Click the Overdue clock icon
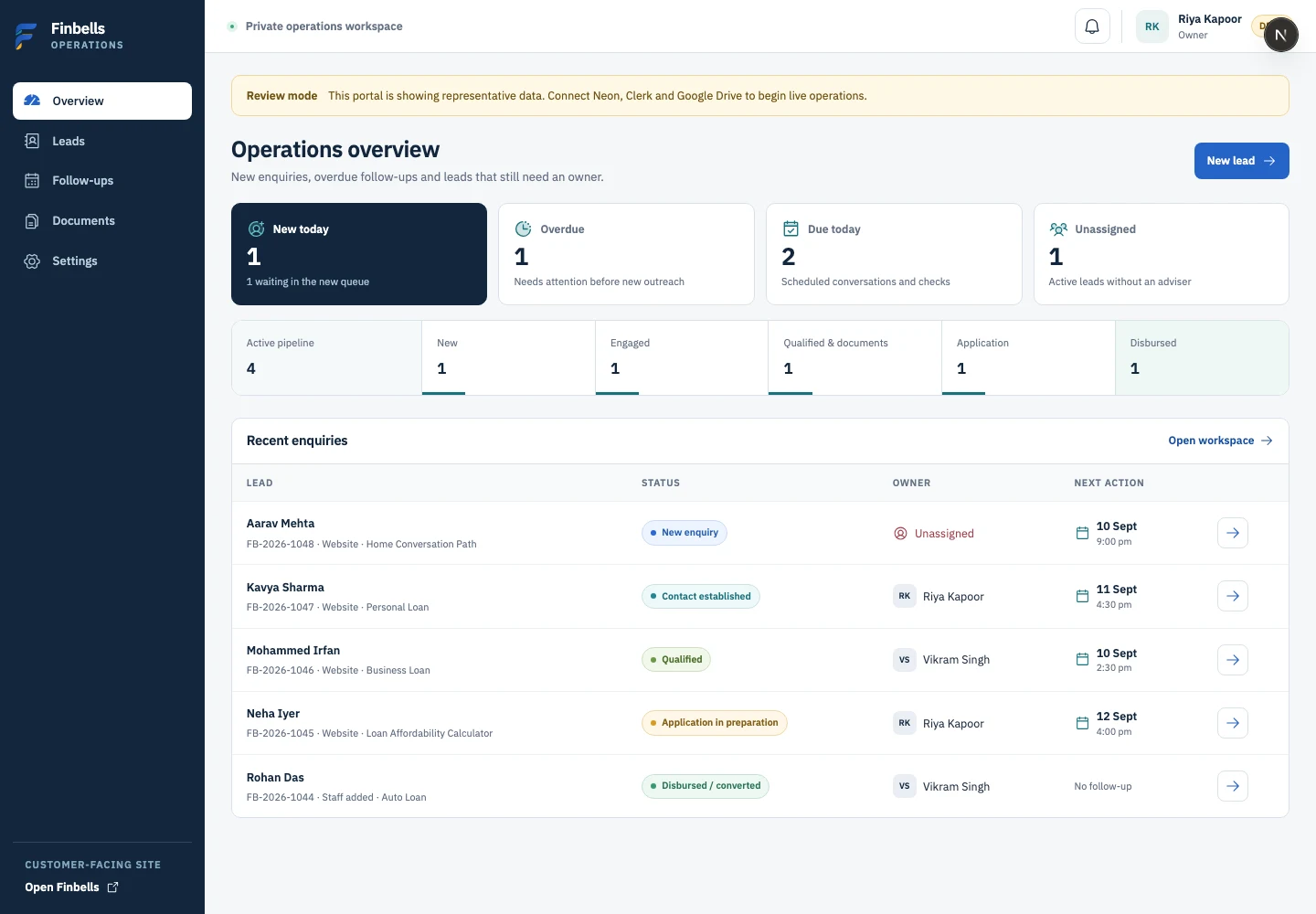The height and width of the screenshot is (914, 1316). [x=524, y=229]
